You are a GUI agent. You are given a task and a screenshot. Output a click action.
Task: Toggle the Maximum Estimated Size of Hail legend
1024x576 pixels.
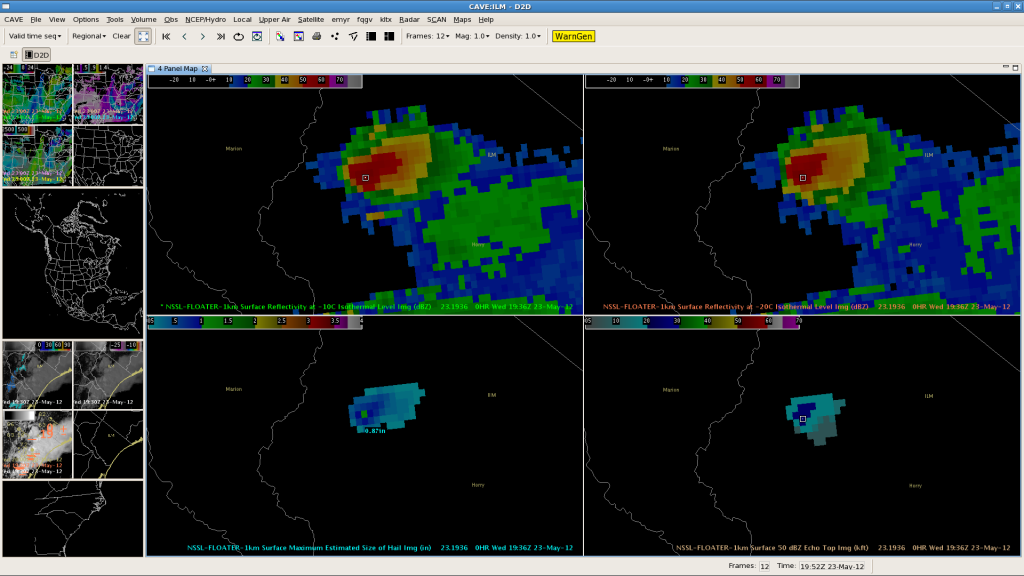pos(310,548)
